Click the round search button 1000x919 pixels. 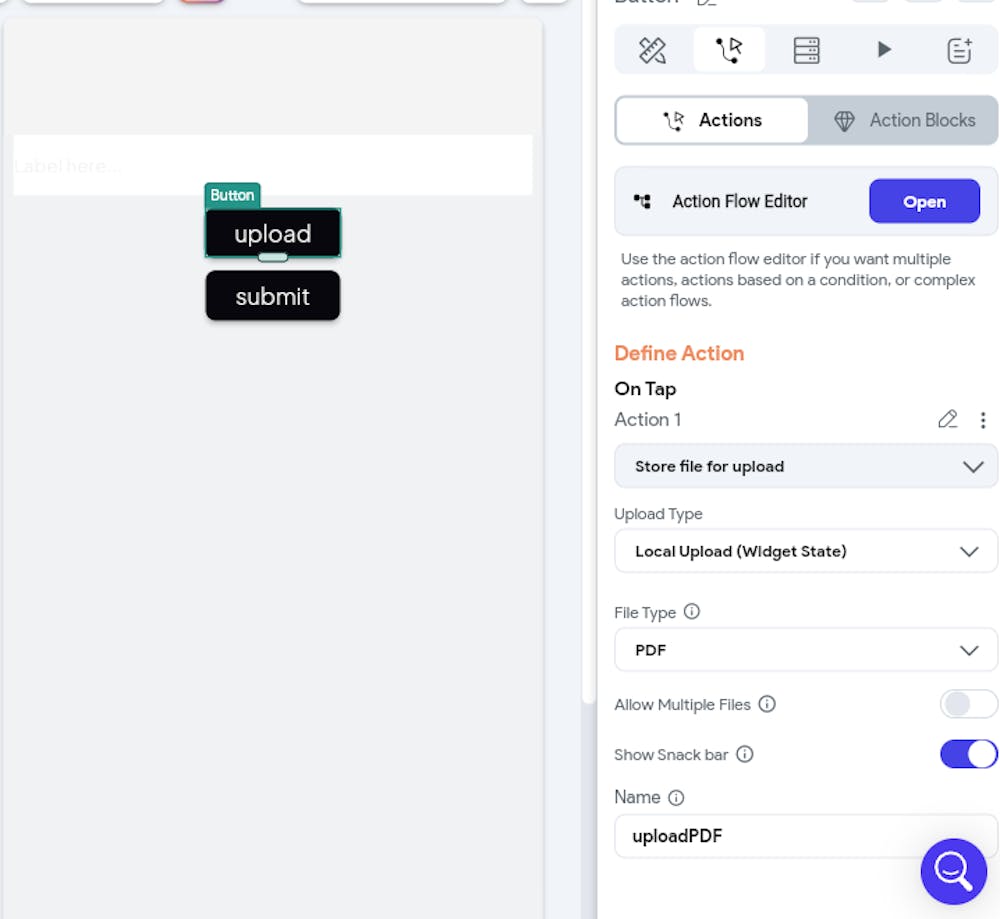953,871
